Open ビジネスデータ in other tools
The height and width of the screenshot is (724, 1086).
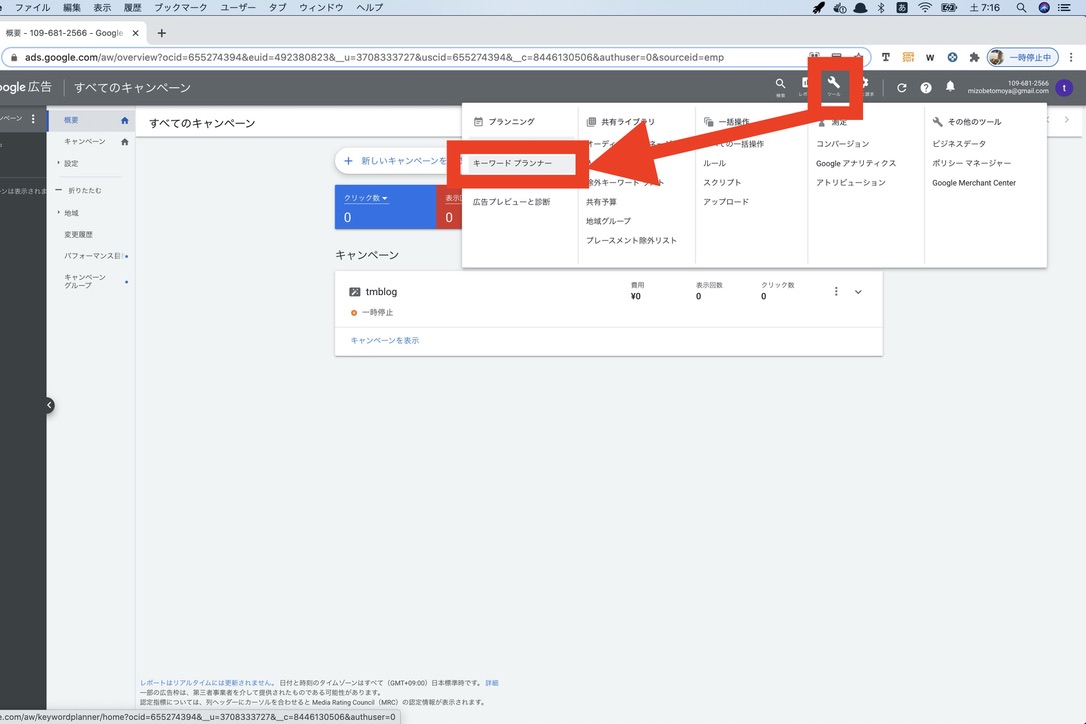pos(959,143)
